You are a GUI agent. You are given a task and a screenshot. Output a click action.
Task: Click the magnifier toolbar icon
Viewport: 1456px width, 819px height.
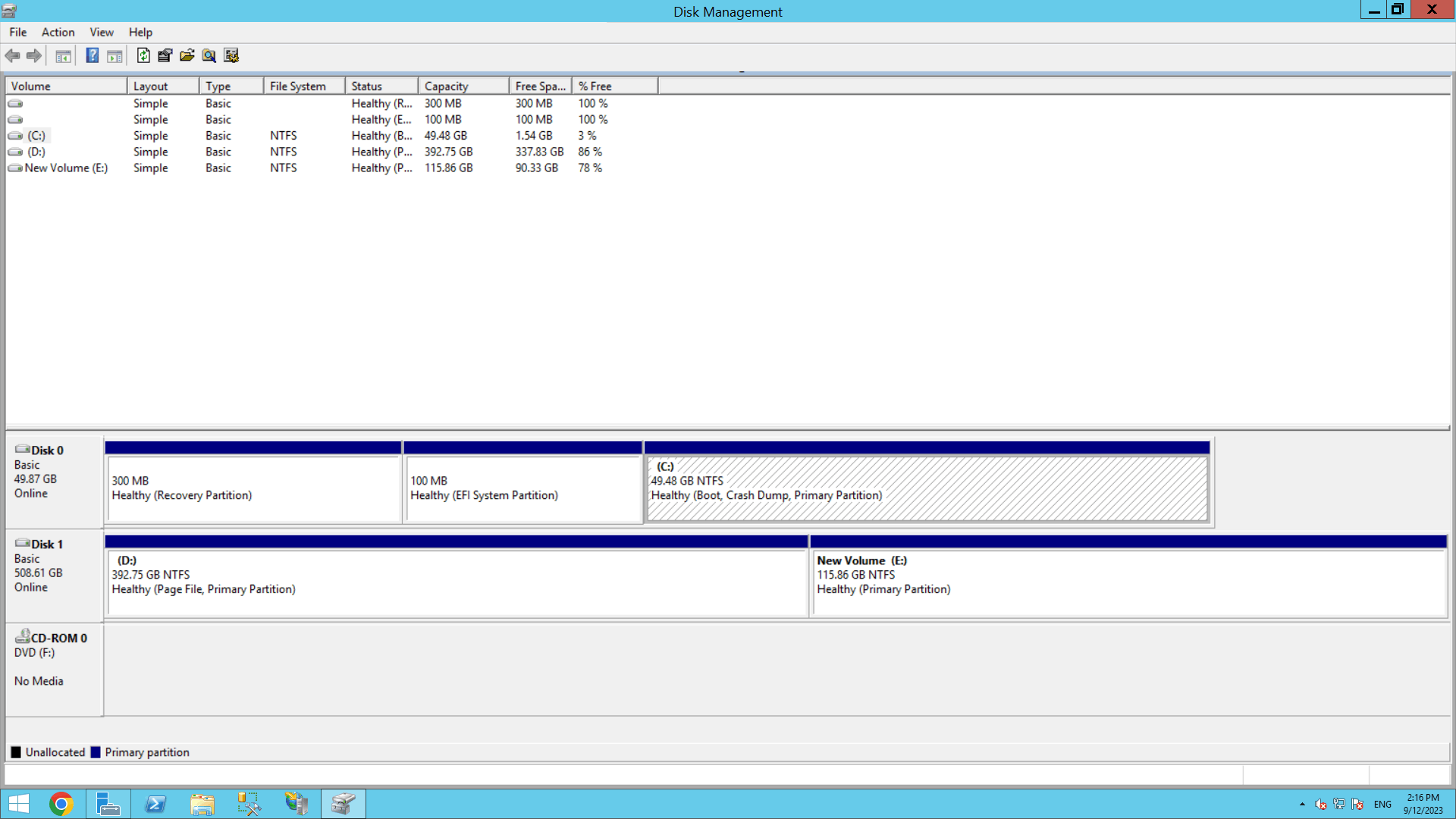tap(209, 55)
